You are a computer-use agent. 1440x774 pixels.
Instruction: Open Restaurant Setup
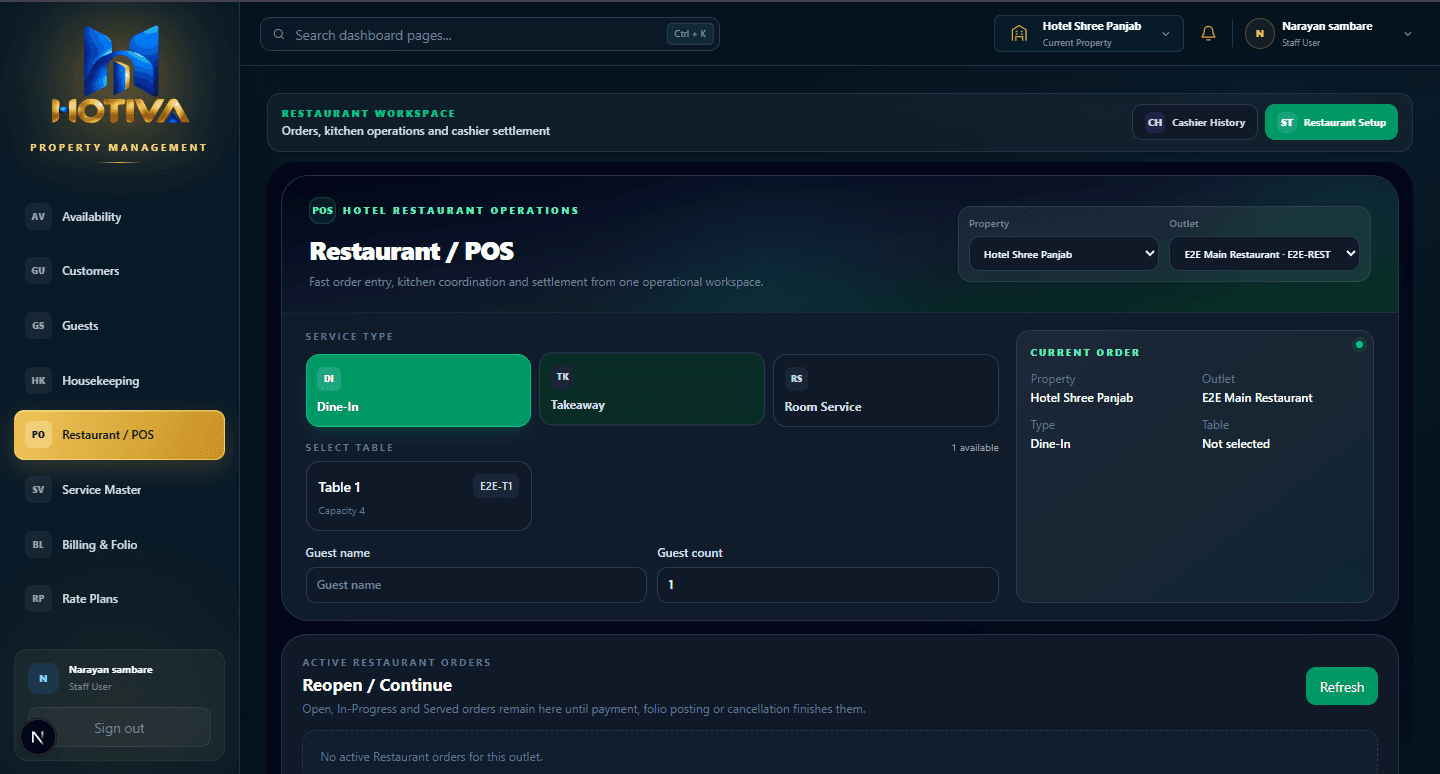(x=1331, y=123)
